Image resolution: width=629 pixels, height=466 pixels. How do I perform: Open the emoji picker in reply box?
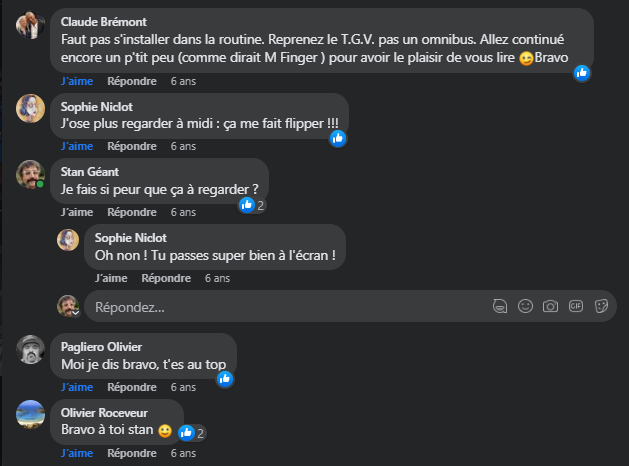524,306
